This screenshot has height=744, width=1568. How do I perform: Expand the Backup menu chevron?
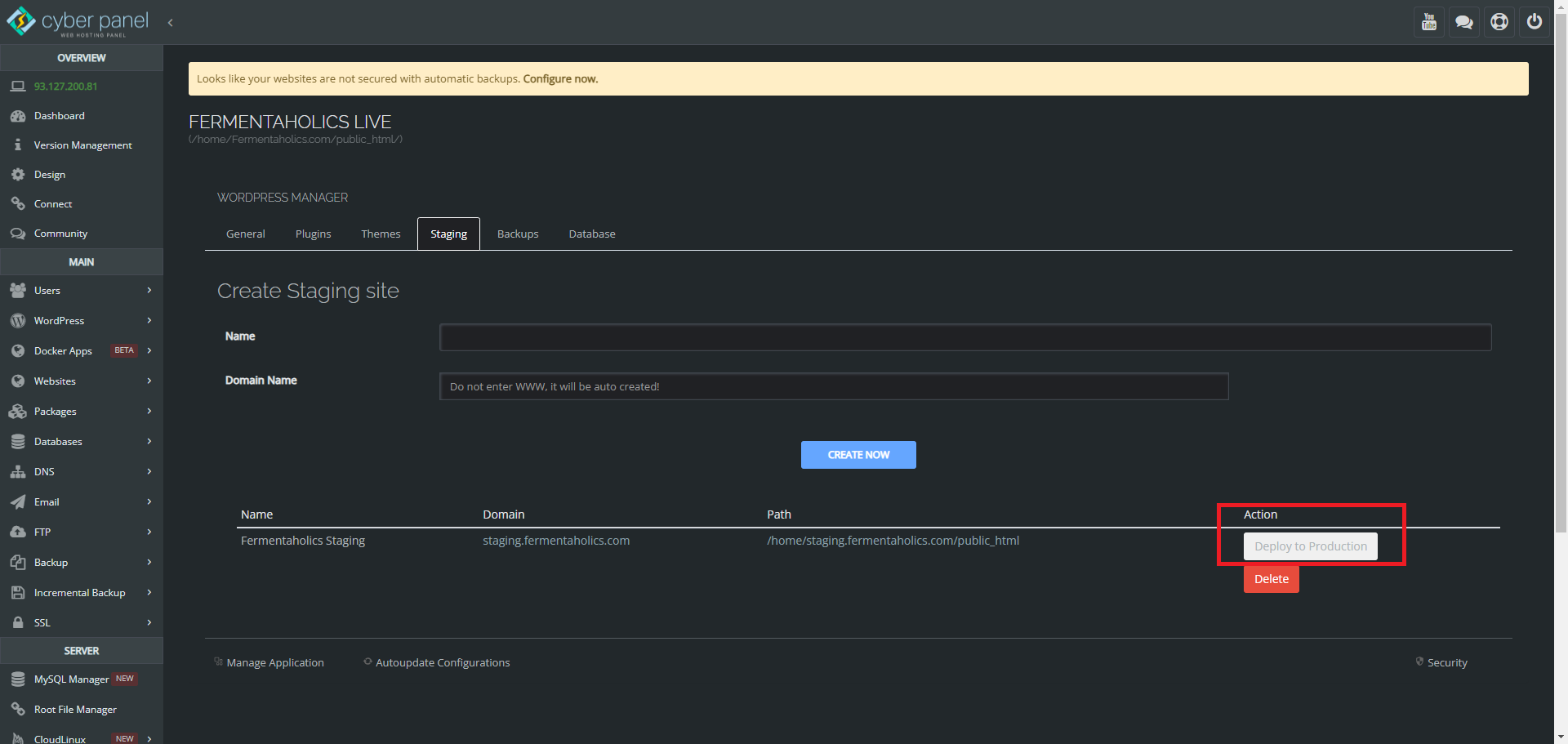149,562
